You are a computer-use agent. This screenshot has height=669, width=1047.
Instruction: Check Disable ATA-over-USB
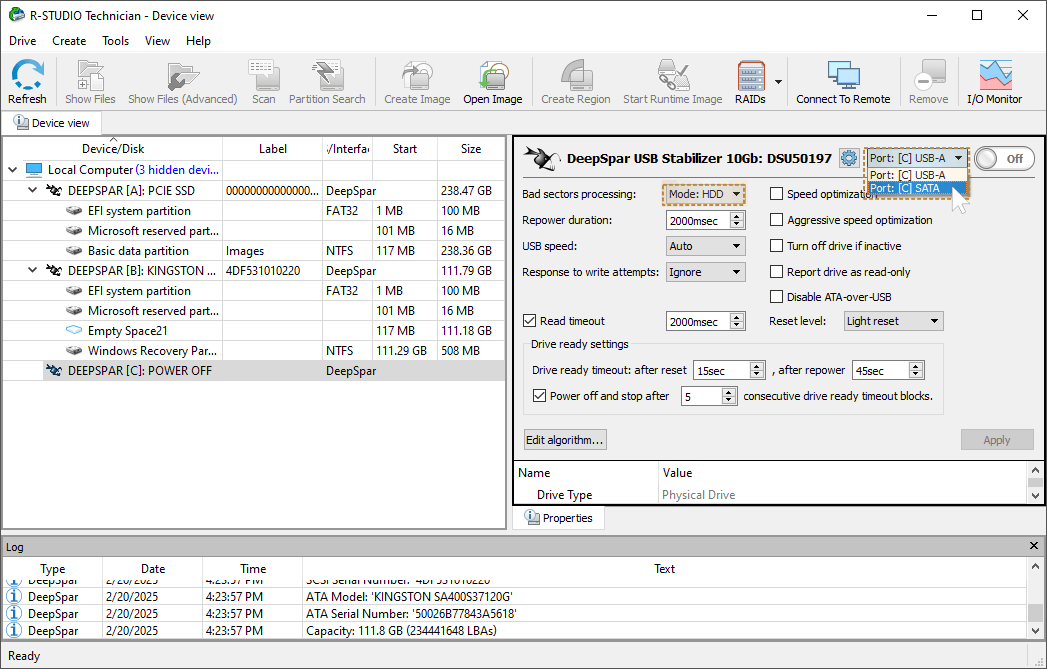click(776, 296)
